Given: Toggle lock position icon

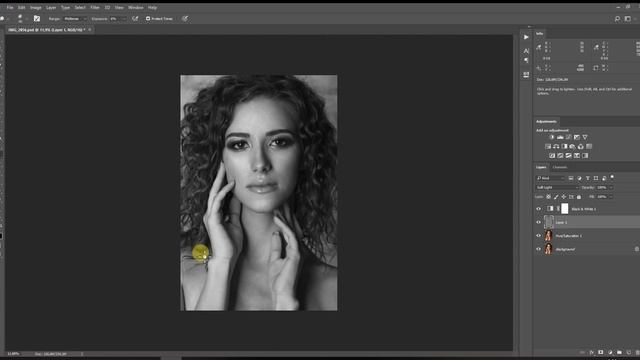Looking at the screenshot, I should click(x=564, y=197).
